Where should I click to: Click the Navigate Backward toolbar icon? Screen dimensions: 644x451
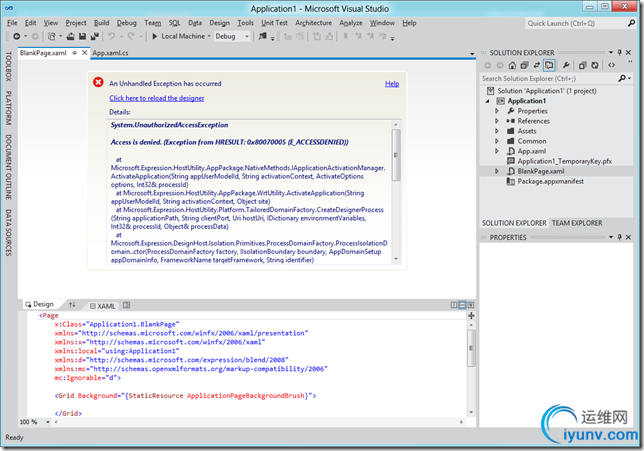[16, 37]
